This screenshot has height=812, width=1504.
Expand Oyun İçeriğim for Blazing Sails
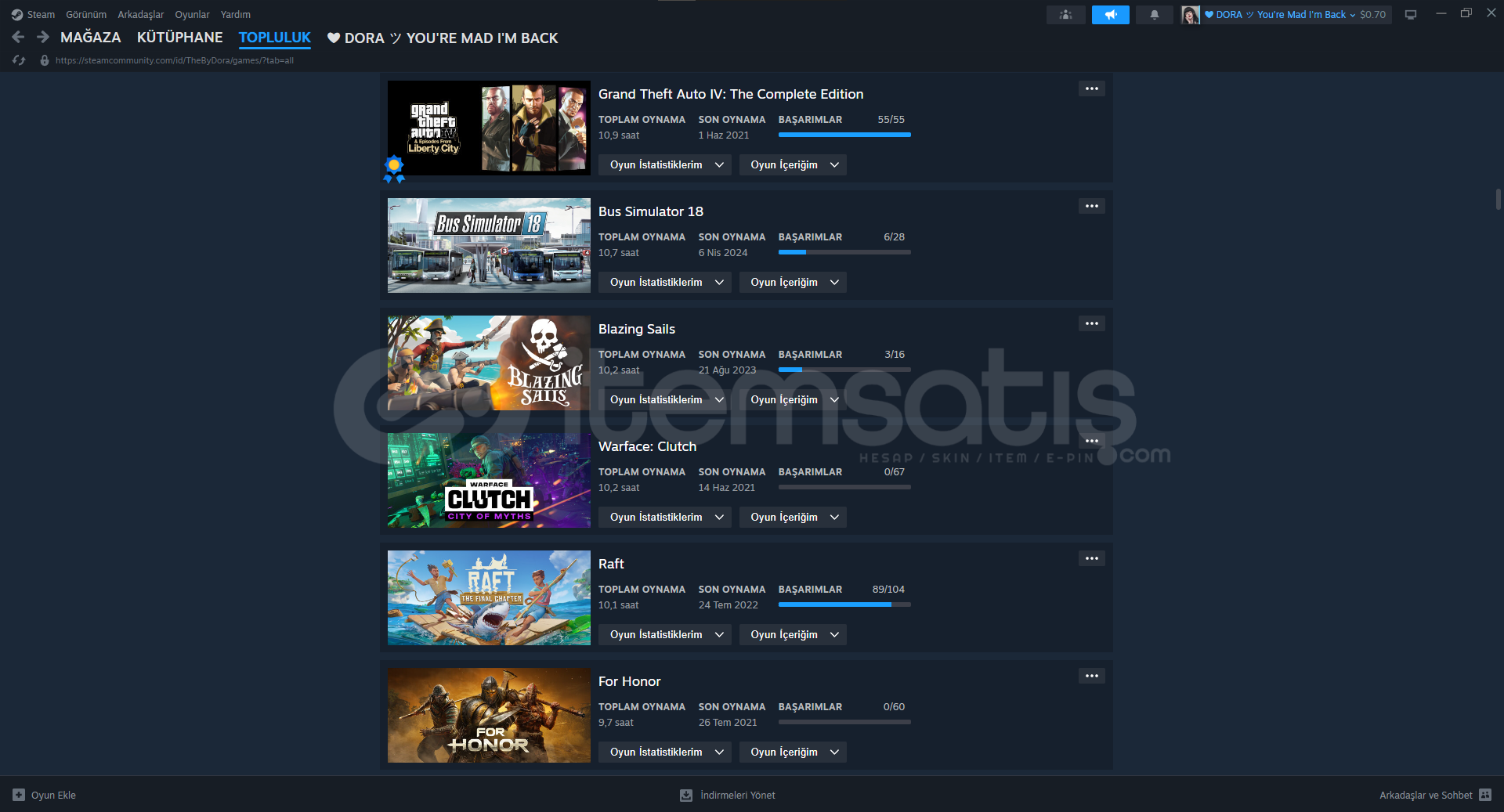[x=793, y=399]
